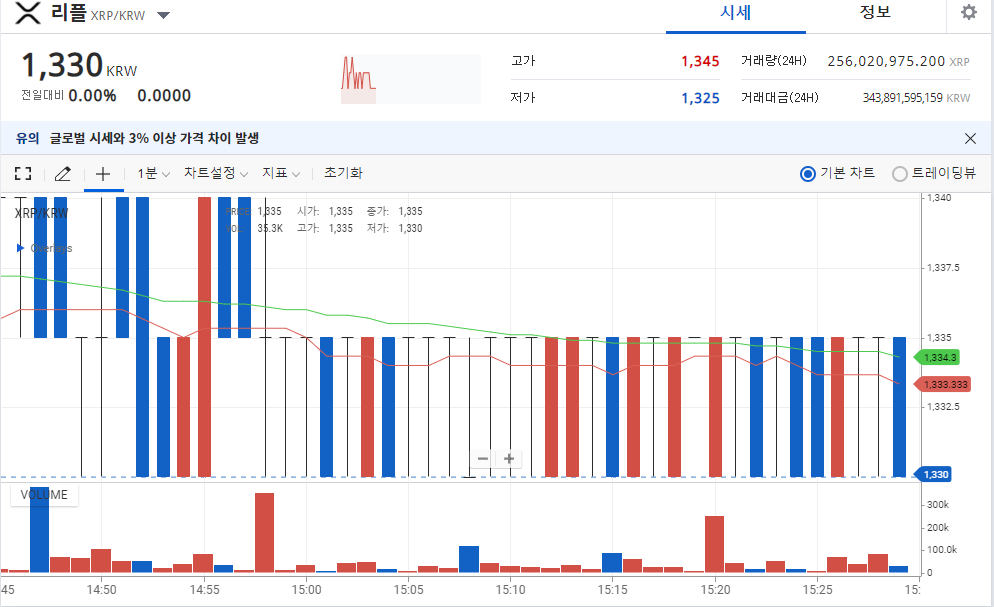Click the red 1,333.333 price tag
The height and width of the screenshot is (607, 994).
coord(941,385)
